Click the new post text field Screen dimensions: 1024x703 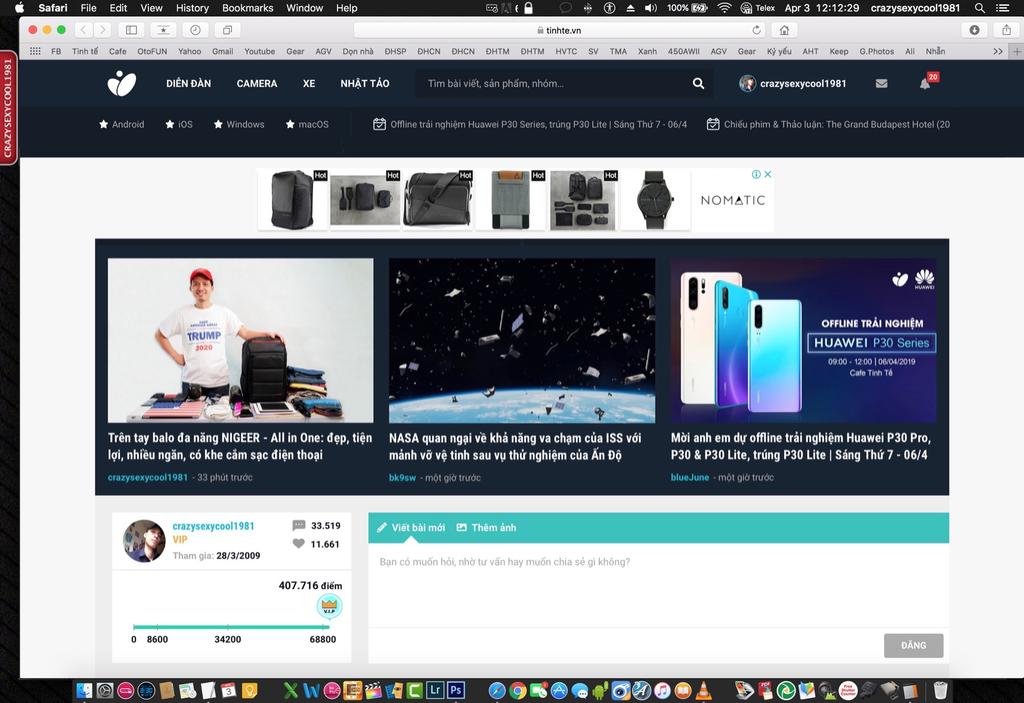pos(658,585)
